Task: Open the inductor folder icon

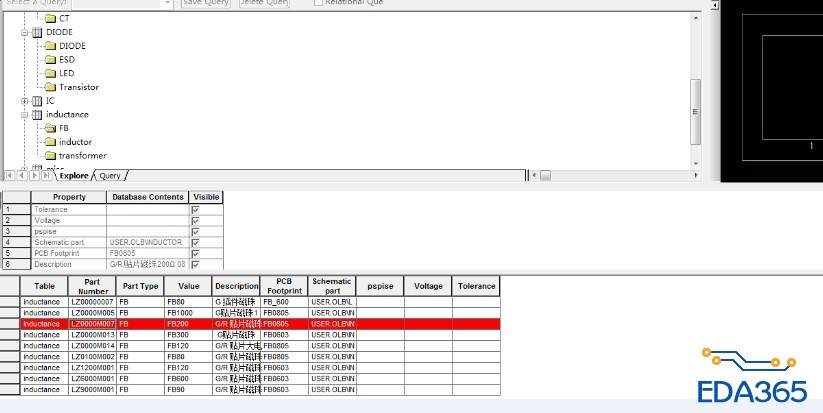Action: [x=50, y=142]
